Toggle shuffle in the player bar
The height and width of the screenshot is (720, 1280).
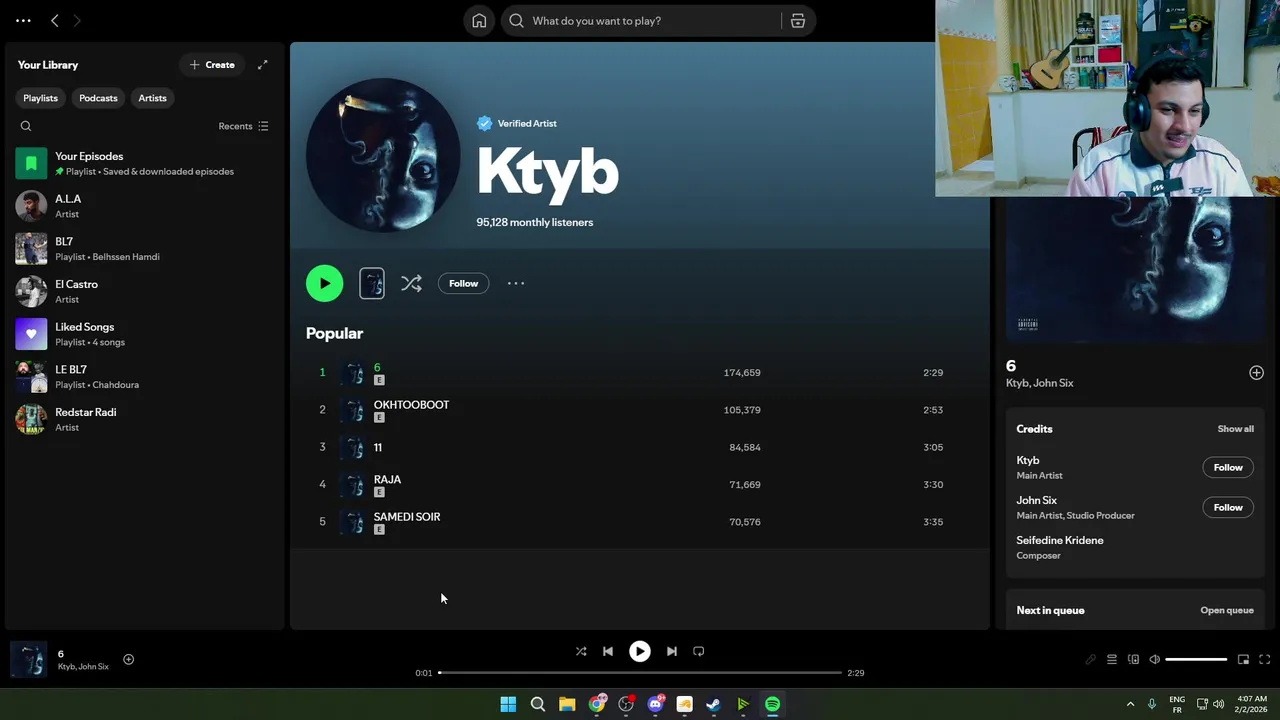click(581, 651)
